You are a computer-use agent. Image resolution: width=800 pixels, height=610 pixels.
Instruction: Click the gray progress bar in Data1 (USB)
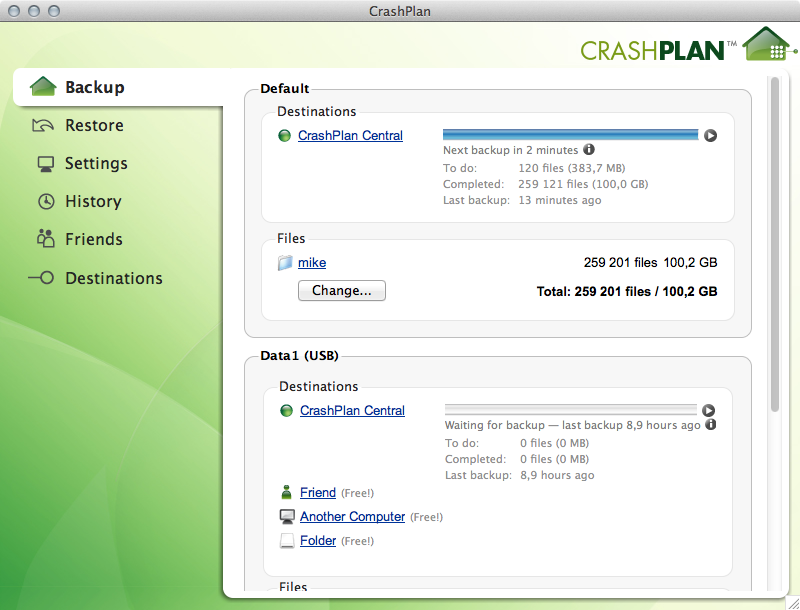pos(570,410)
